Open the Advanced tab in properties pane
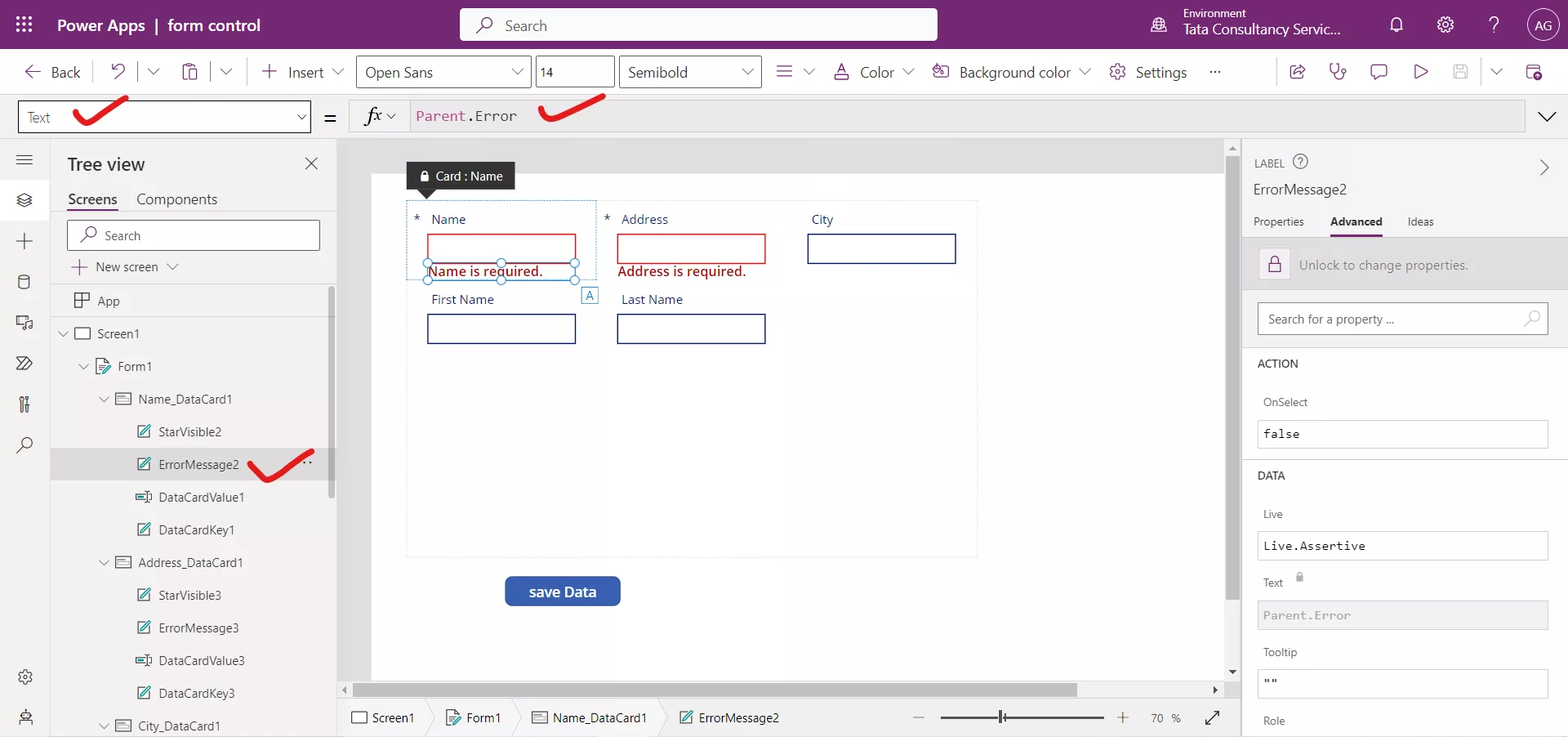Screen dimensions: 1568x737 1356,221
